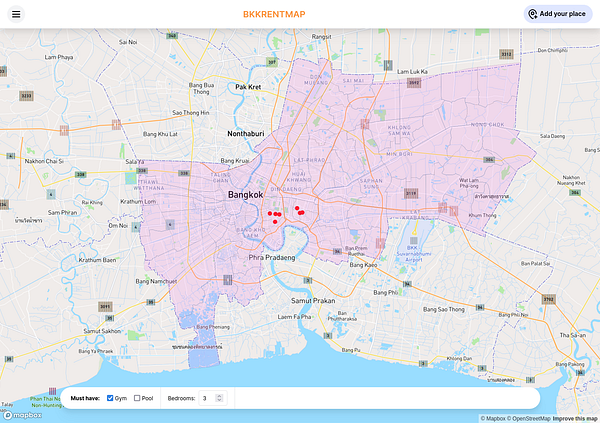Click the Krathum Baen map label

[97, 260]
